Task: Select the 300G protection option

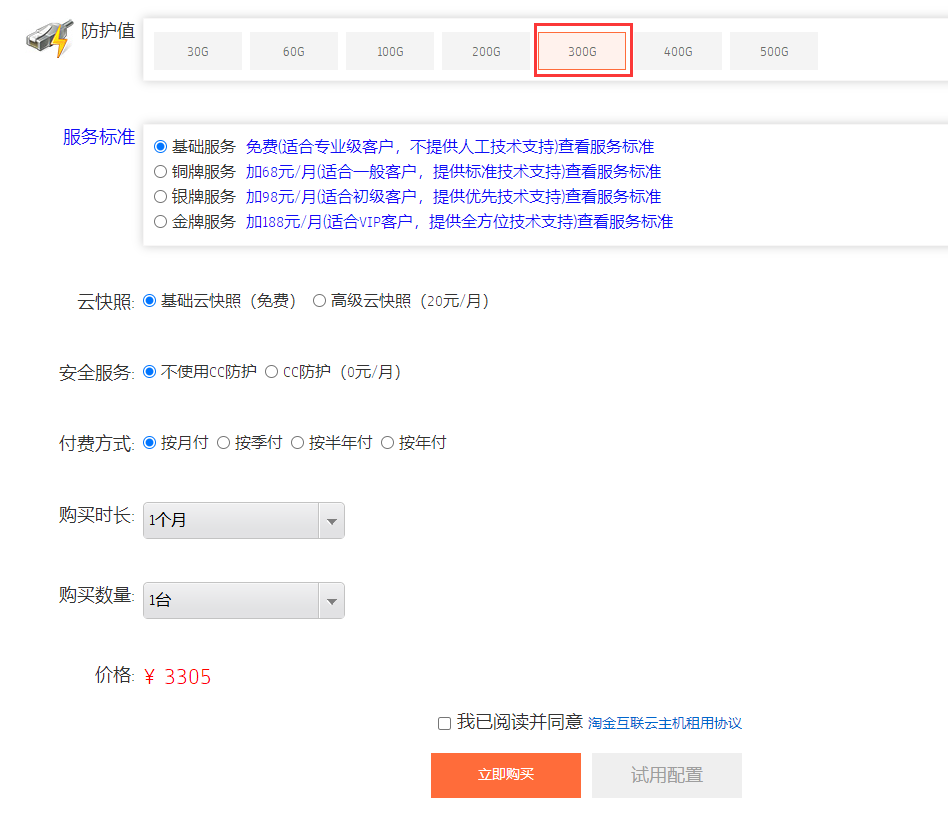Action: tap(582, 51)
